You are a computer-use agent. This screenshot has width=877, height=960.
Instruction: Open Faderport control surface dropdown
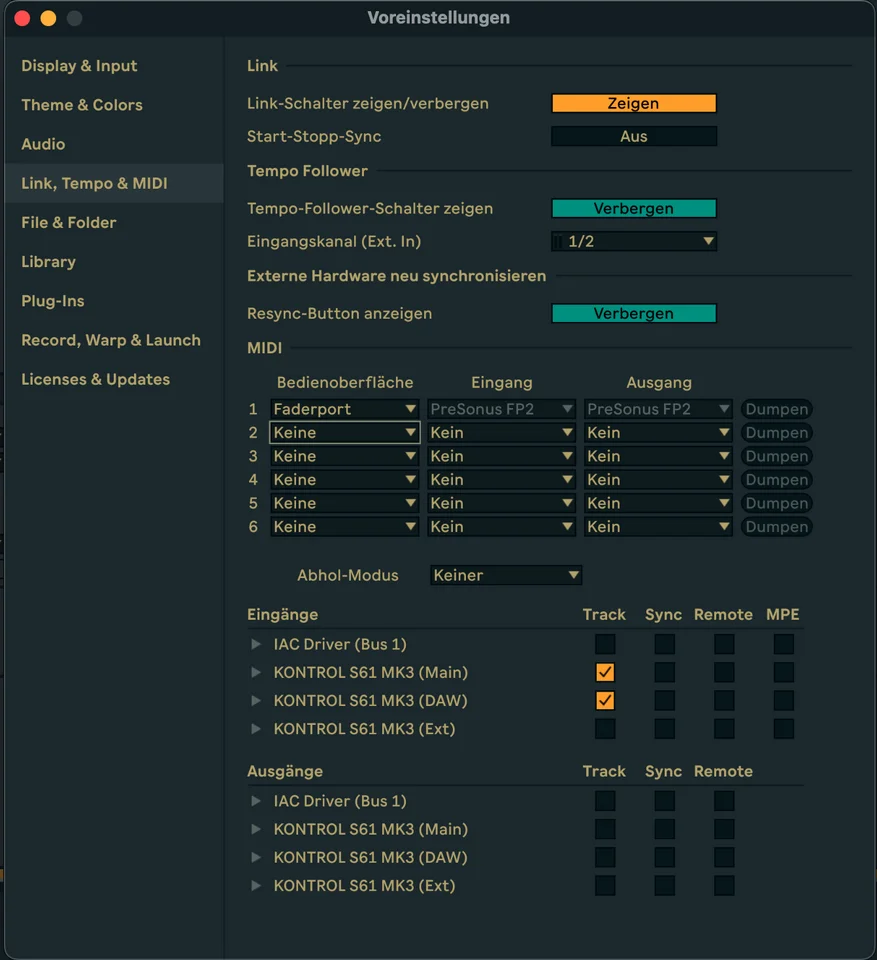344,409
